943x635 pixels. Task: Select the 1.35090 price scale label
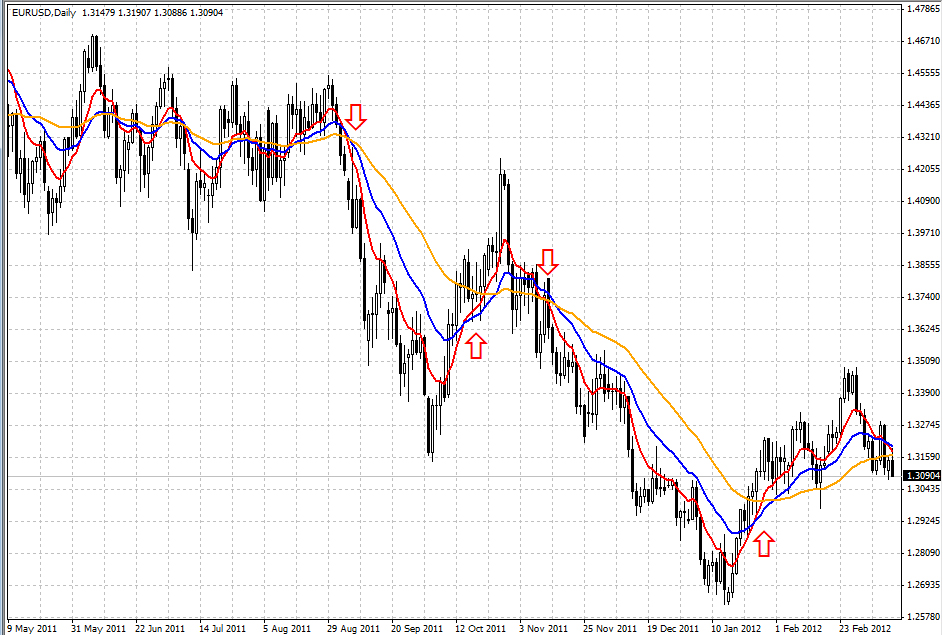click(x=921, y=361)
